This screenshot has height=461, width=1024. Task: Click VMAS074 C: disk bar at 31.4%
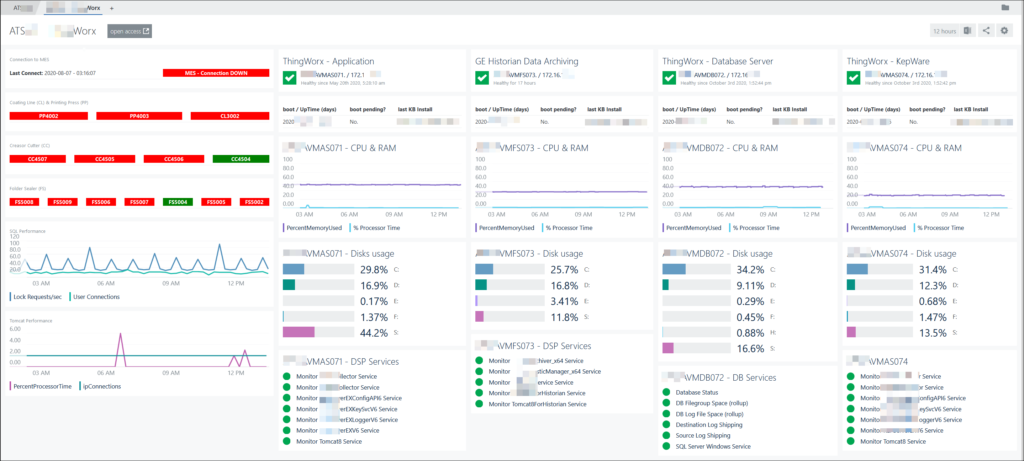881,269
